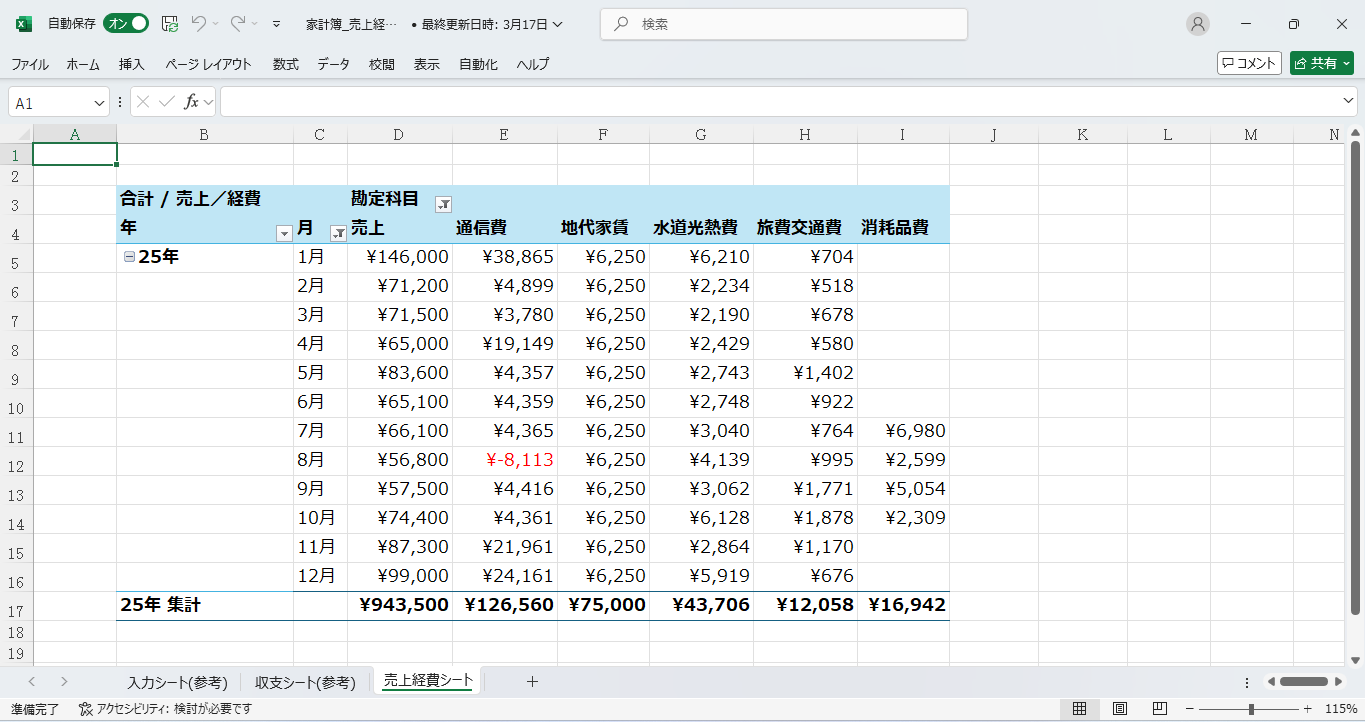Switch to Normal view in status bar
This screenshot has width=1365, height=722.
pyautogui.click(x=1079, y=709)
